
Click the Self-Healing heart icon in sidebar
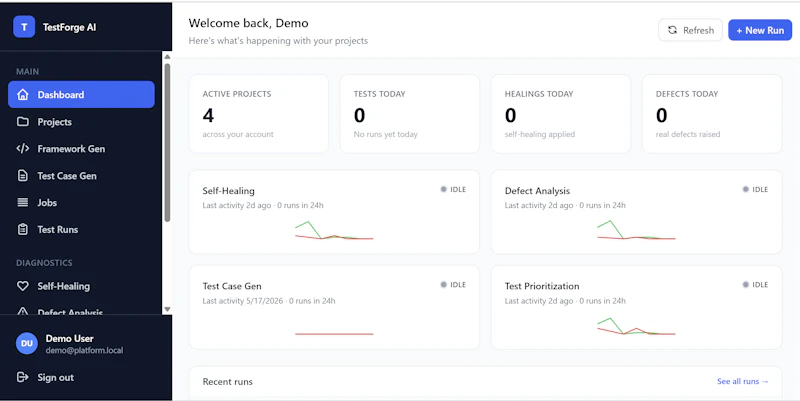click(x=22, y=286)
